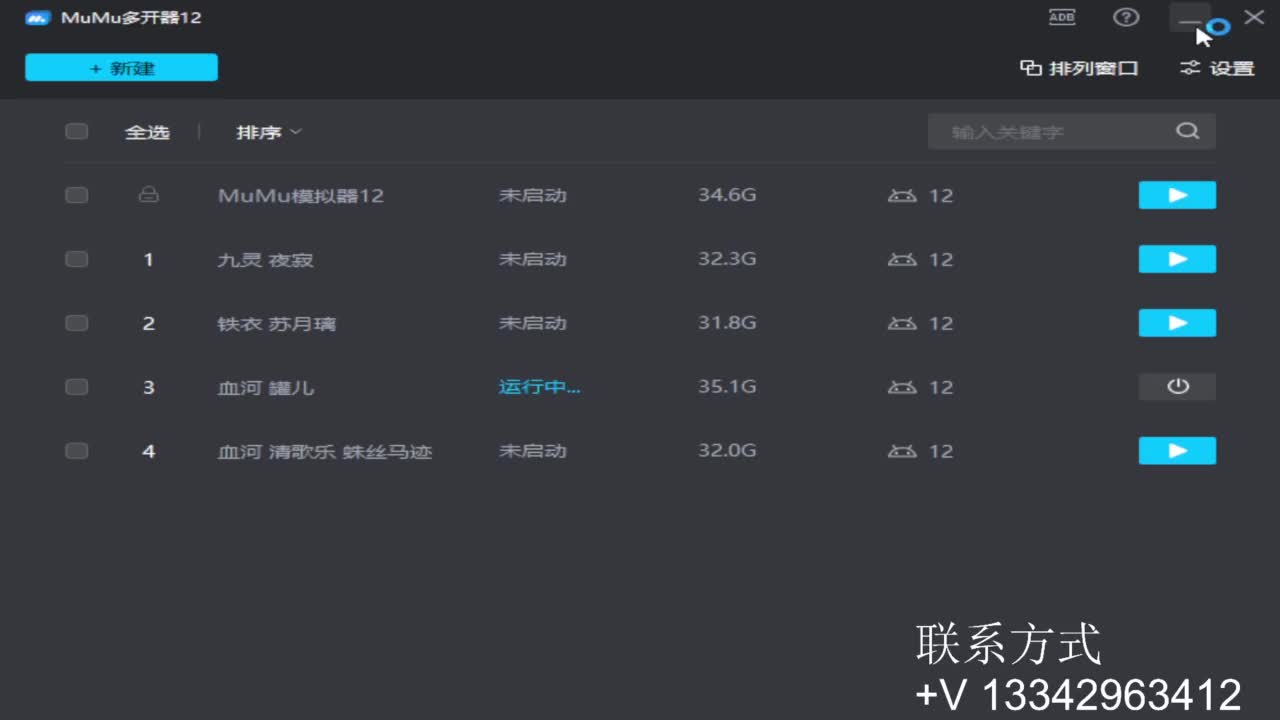This screenshot has height=720, width=1280.
Task: Start 血河 清歌乐 蛛丝马迹 play button
Action: pos(1177,451)
